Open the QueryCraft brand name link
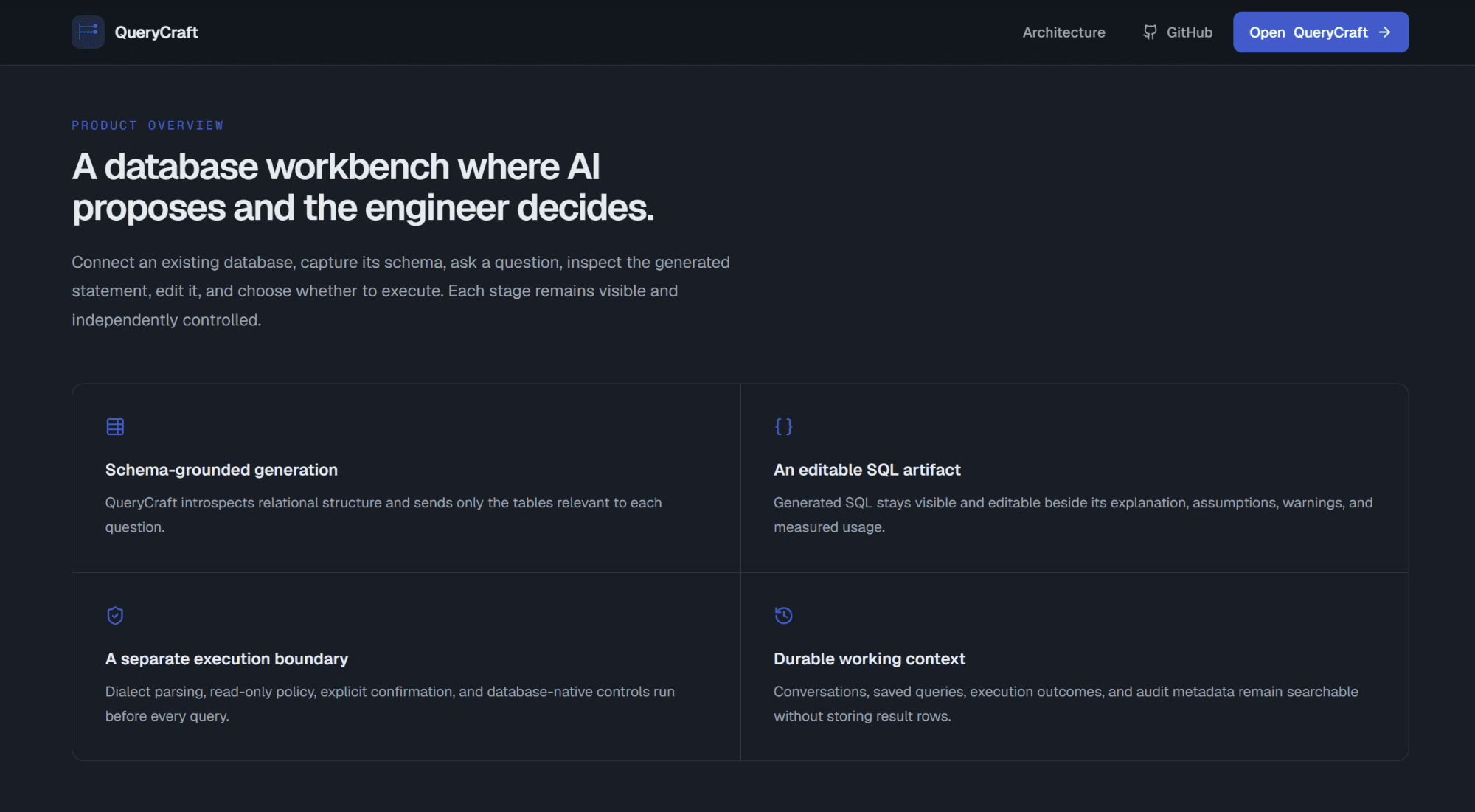 156,32
